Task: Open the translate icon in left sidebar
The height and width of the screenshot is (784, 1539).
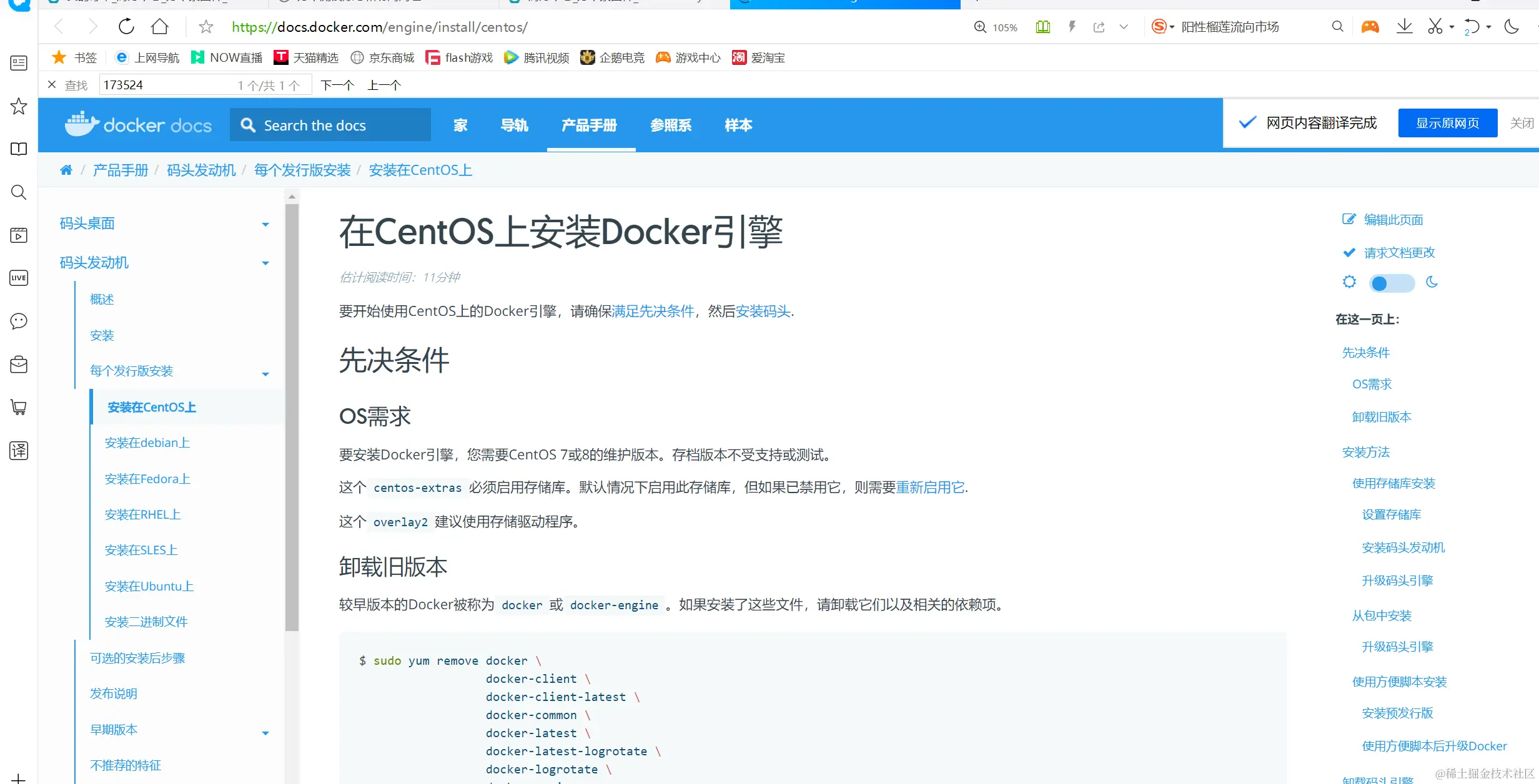Action: coord(19,450)
